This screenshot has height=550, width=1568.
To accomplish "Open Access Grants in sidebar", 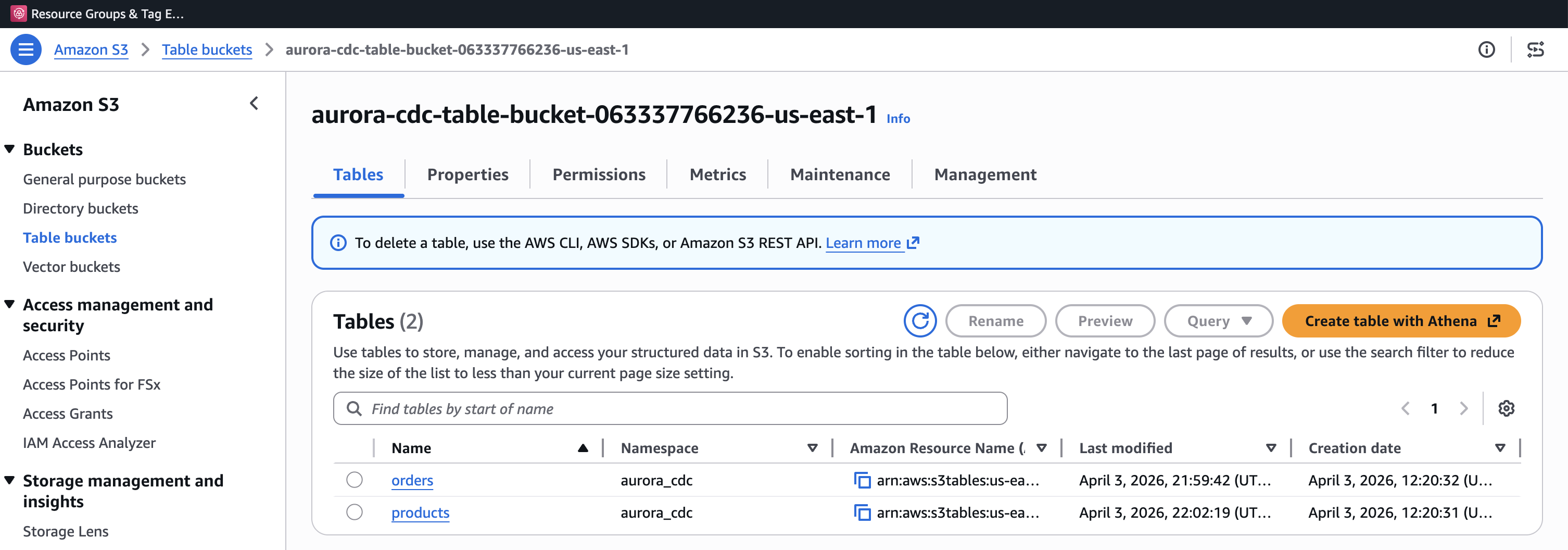I will [68, 414].
